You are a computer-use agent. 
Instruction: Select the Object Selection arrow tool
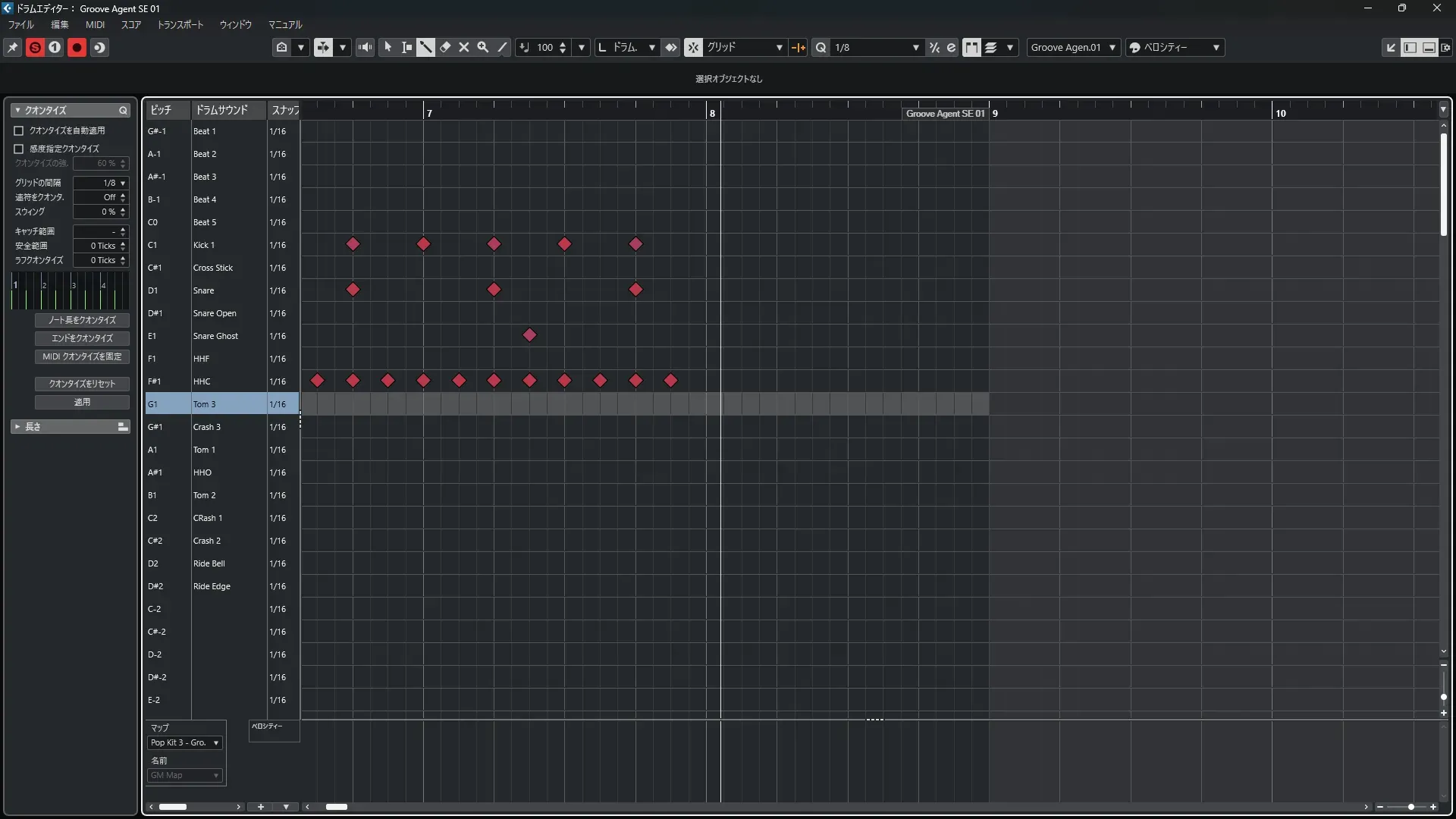388,47
